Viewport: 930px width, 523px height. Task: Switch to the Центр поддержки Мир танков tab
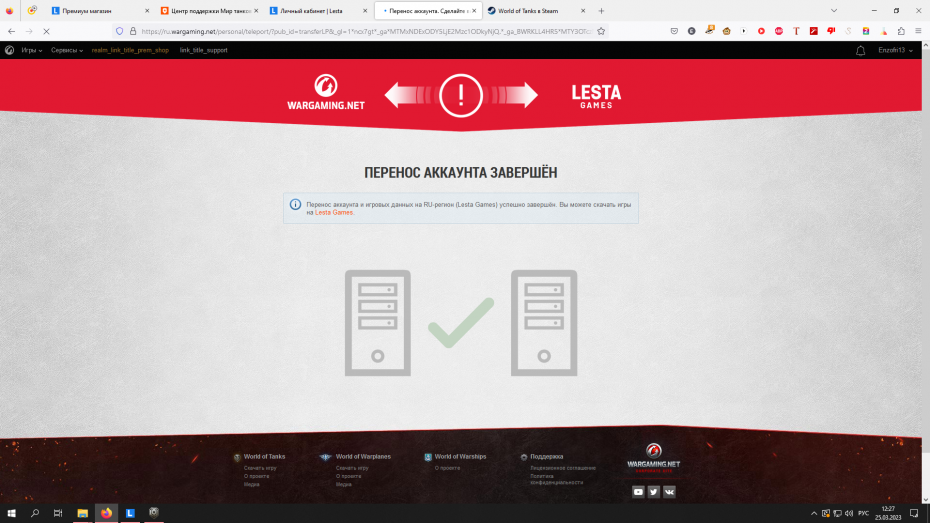208,11
